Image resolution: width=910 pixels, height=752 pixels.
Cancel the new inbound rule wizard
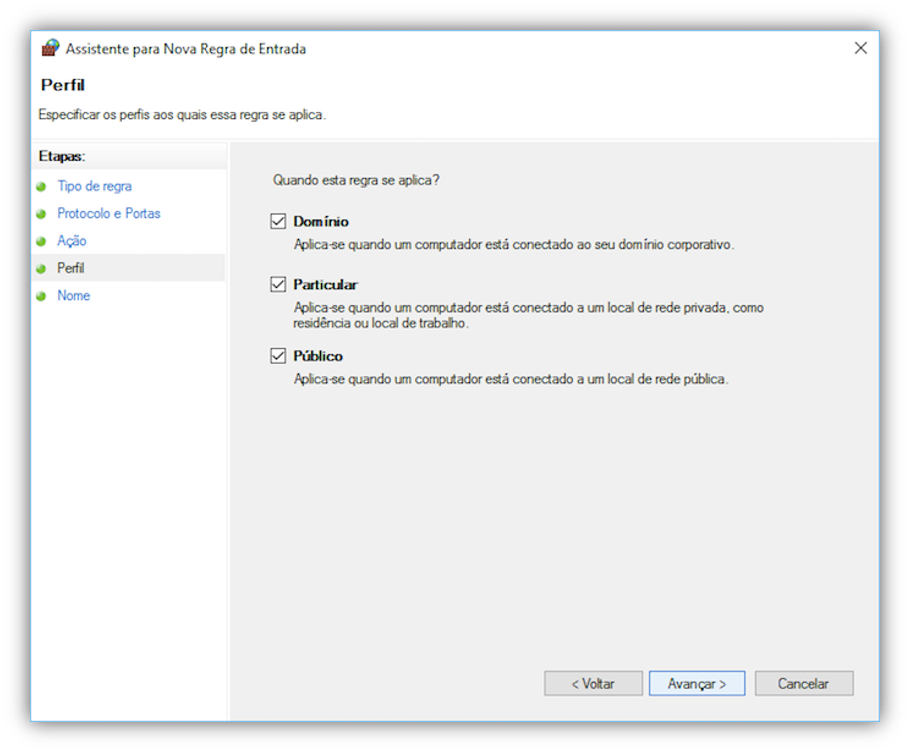tap(803, 684)
